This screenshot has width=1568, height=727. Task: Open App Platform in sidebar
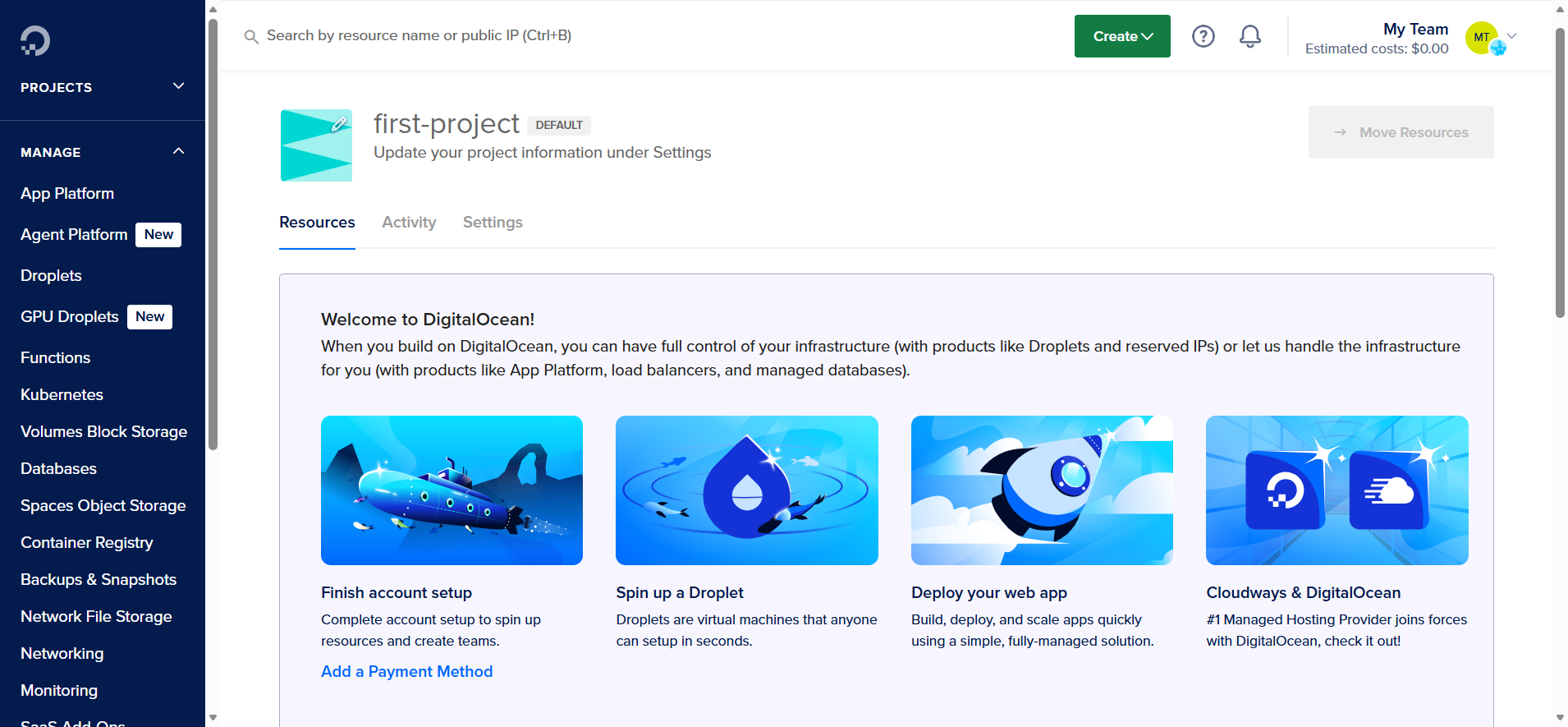pos(67,193)
